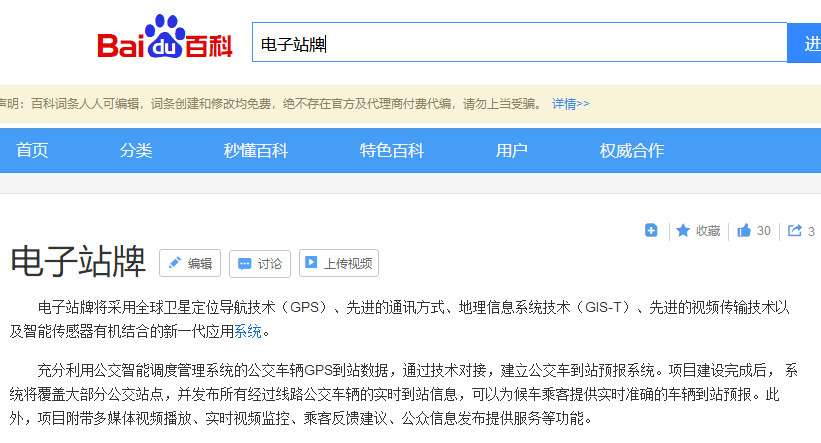Select the 权威合作 navigation item
Viewport: 821px width, 443px height.
point(632,151)
